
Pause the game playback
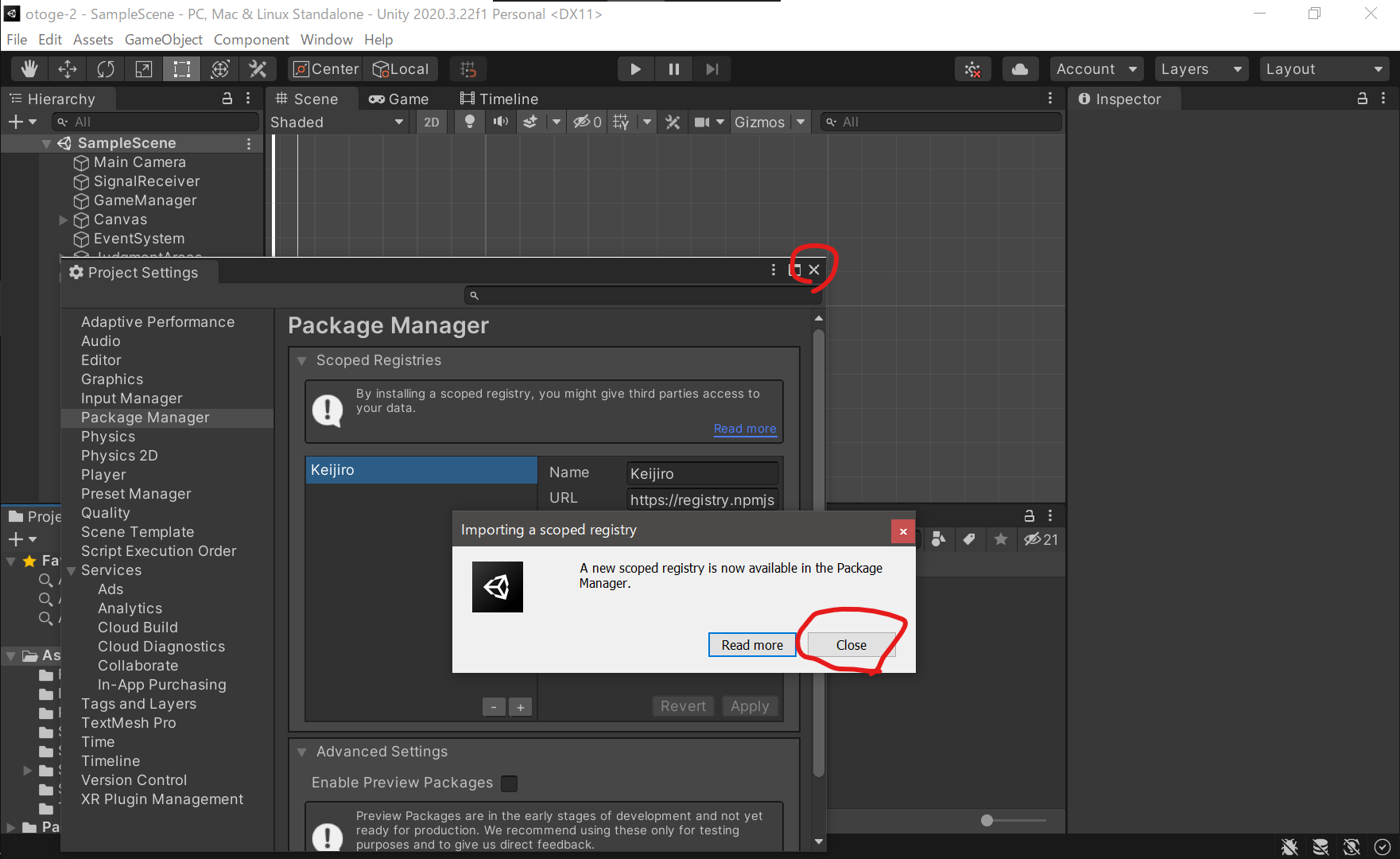tap(674, 69)
